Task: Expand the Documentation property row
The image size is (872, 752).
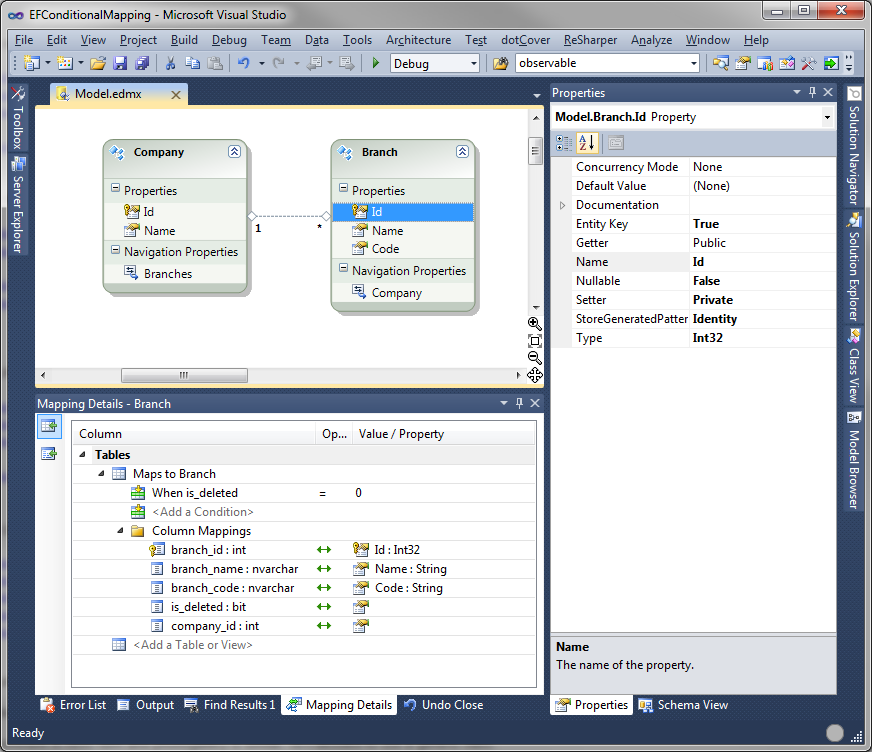Action: point(562,205)
